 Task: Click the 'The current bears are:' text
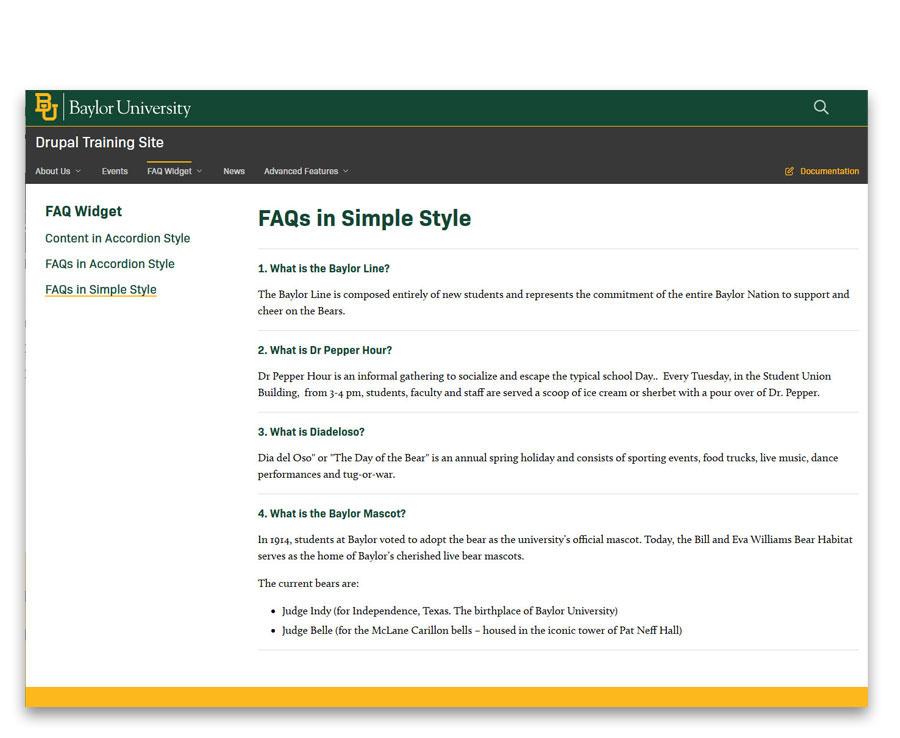tap(308, 584)
